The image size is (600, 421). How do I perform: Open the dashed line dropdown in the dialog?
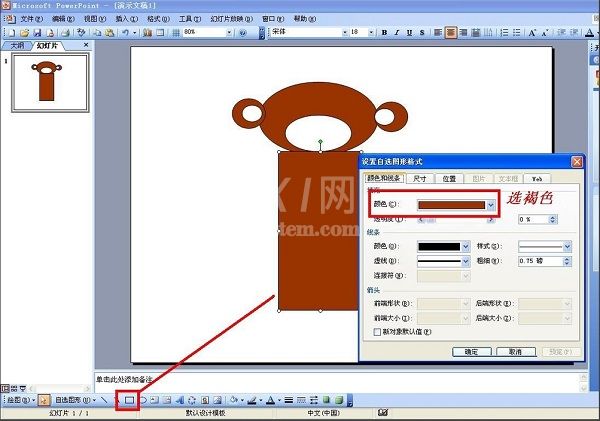(x=466, y=261)
